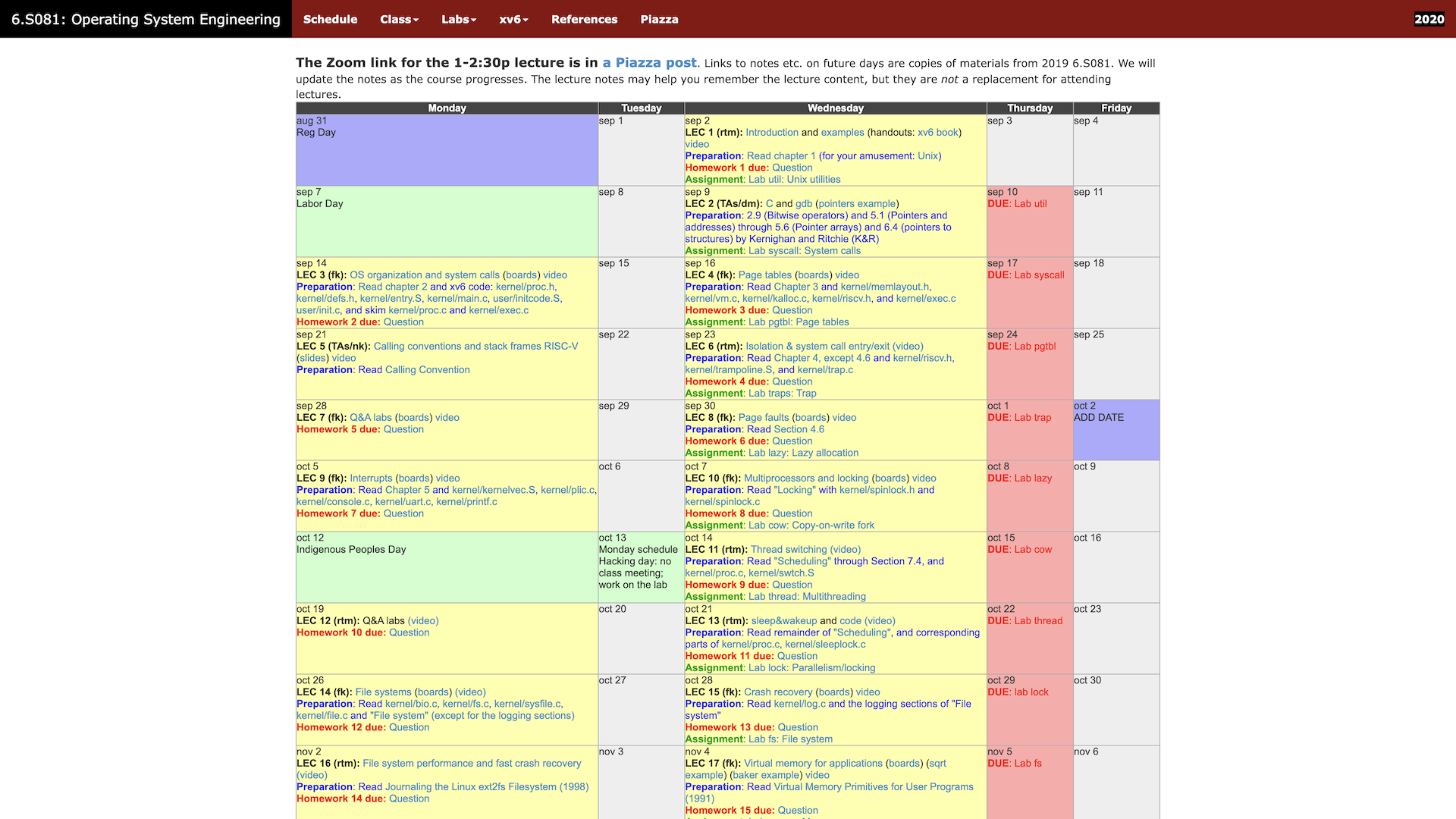The height and width of the screenshot is (819, 1456).
Task: Click the 6.S081 Operating System Engineering title
Action: tap(146, 19)
